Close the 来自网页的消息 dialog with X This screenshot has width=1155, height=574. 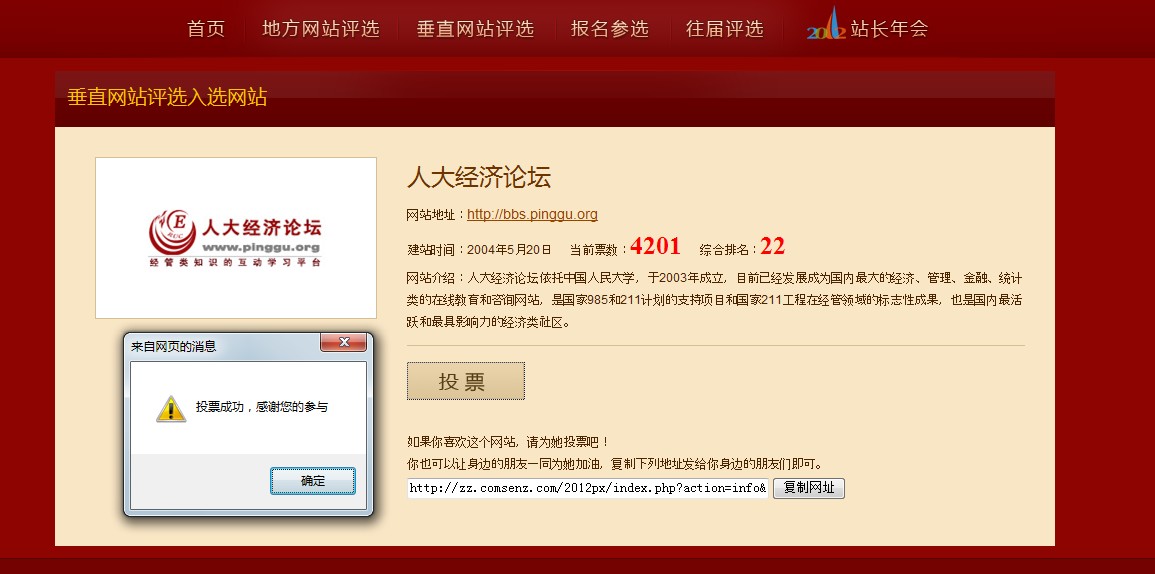click(343, 342)
